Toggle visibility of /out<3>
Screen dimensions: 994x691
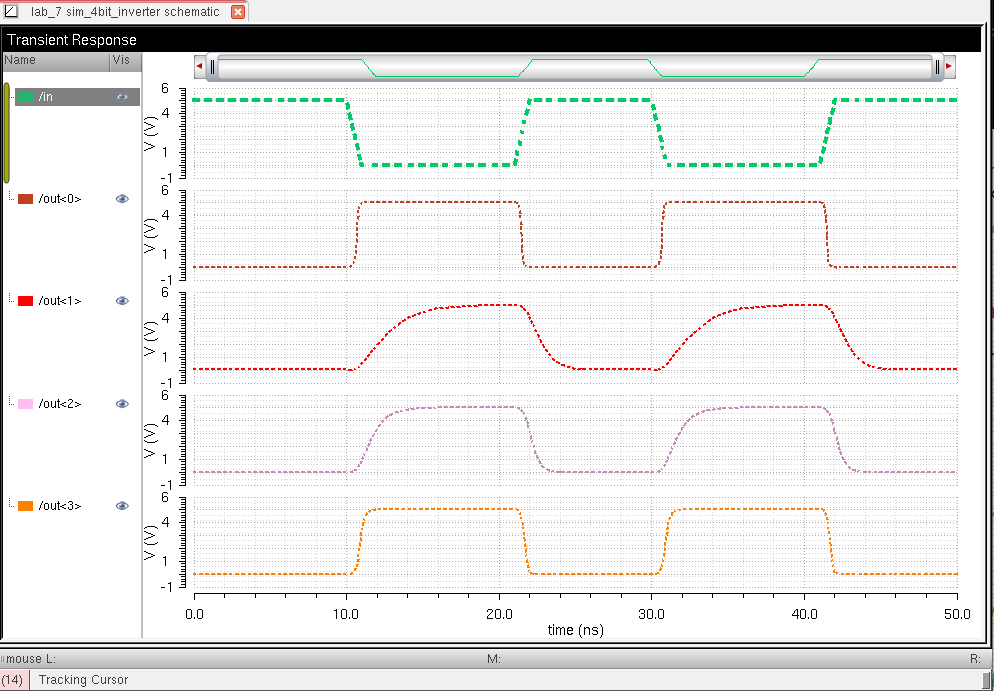[x=122, y=506]
